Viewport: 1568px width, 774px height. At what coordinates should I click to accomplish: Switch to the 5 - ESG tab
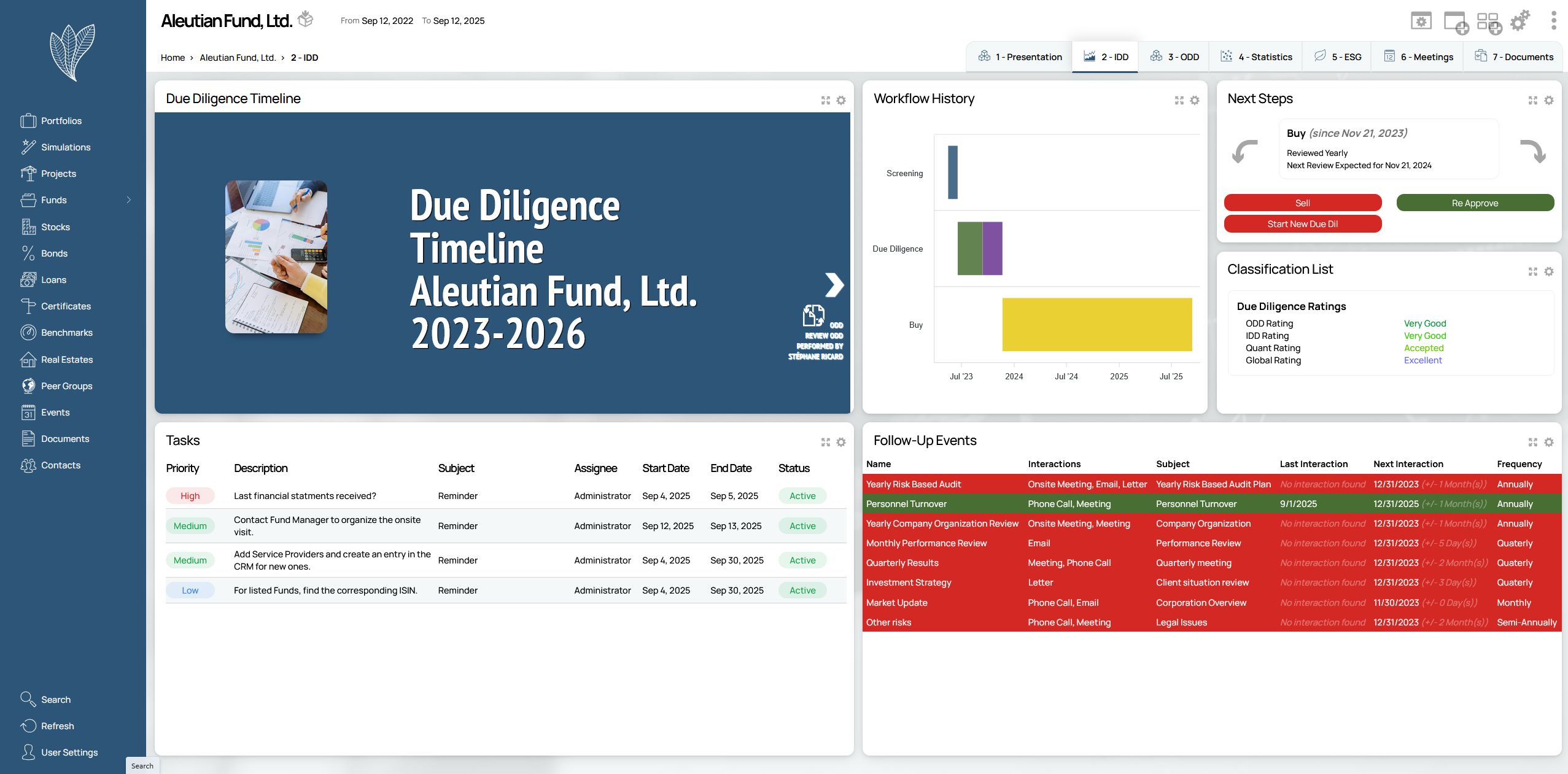1338,57
